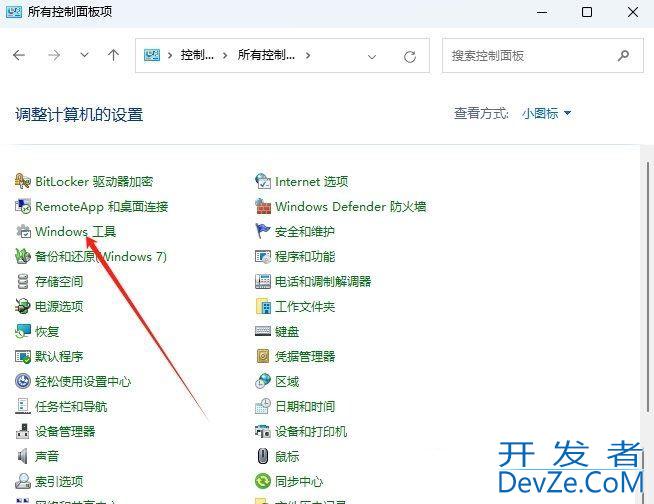Click the 区域 globe icon

263,381
